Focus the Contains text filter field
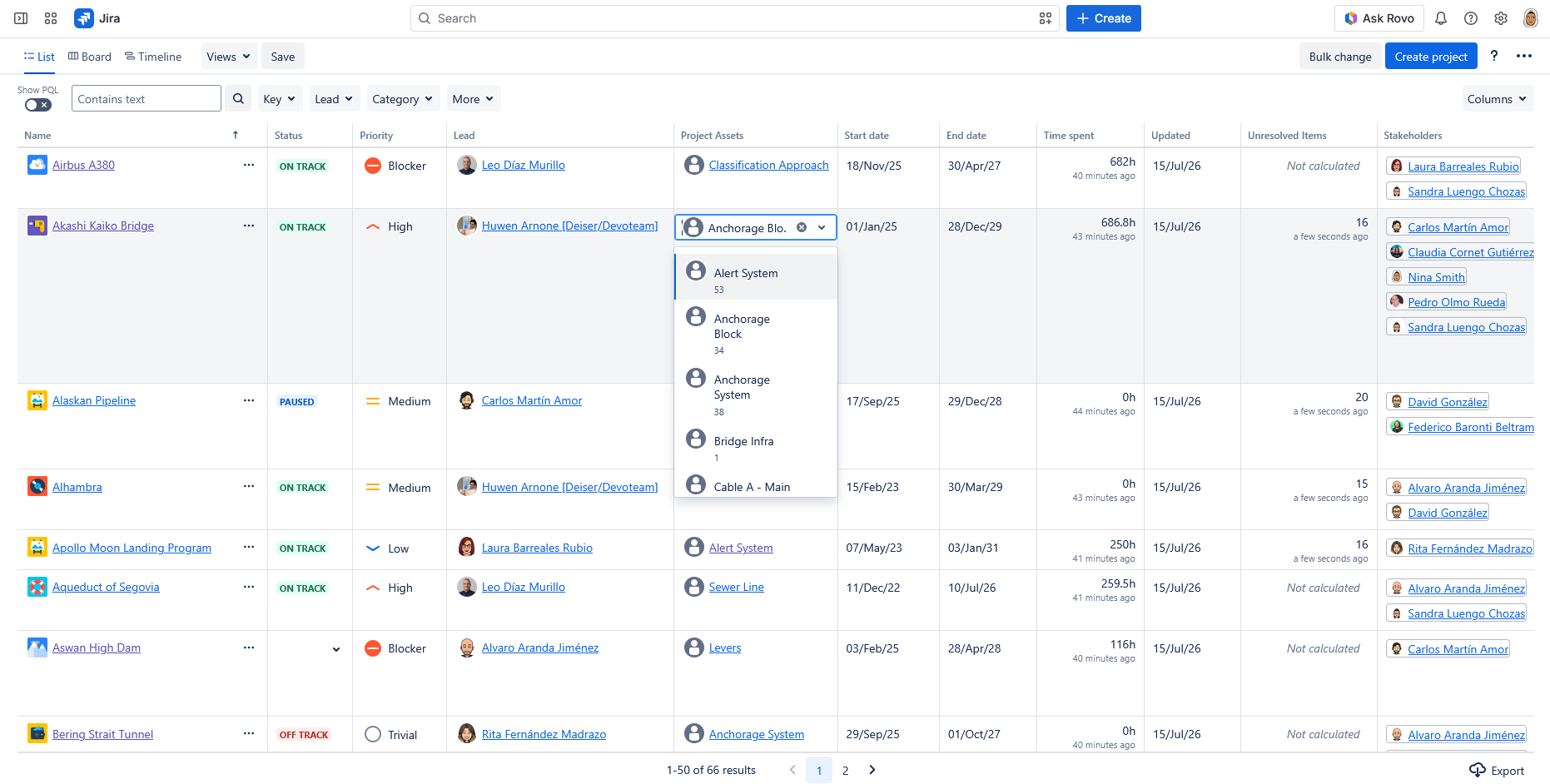Viewport: 1550px width, 784px height. [x=147, y=99]
